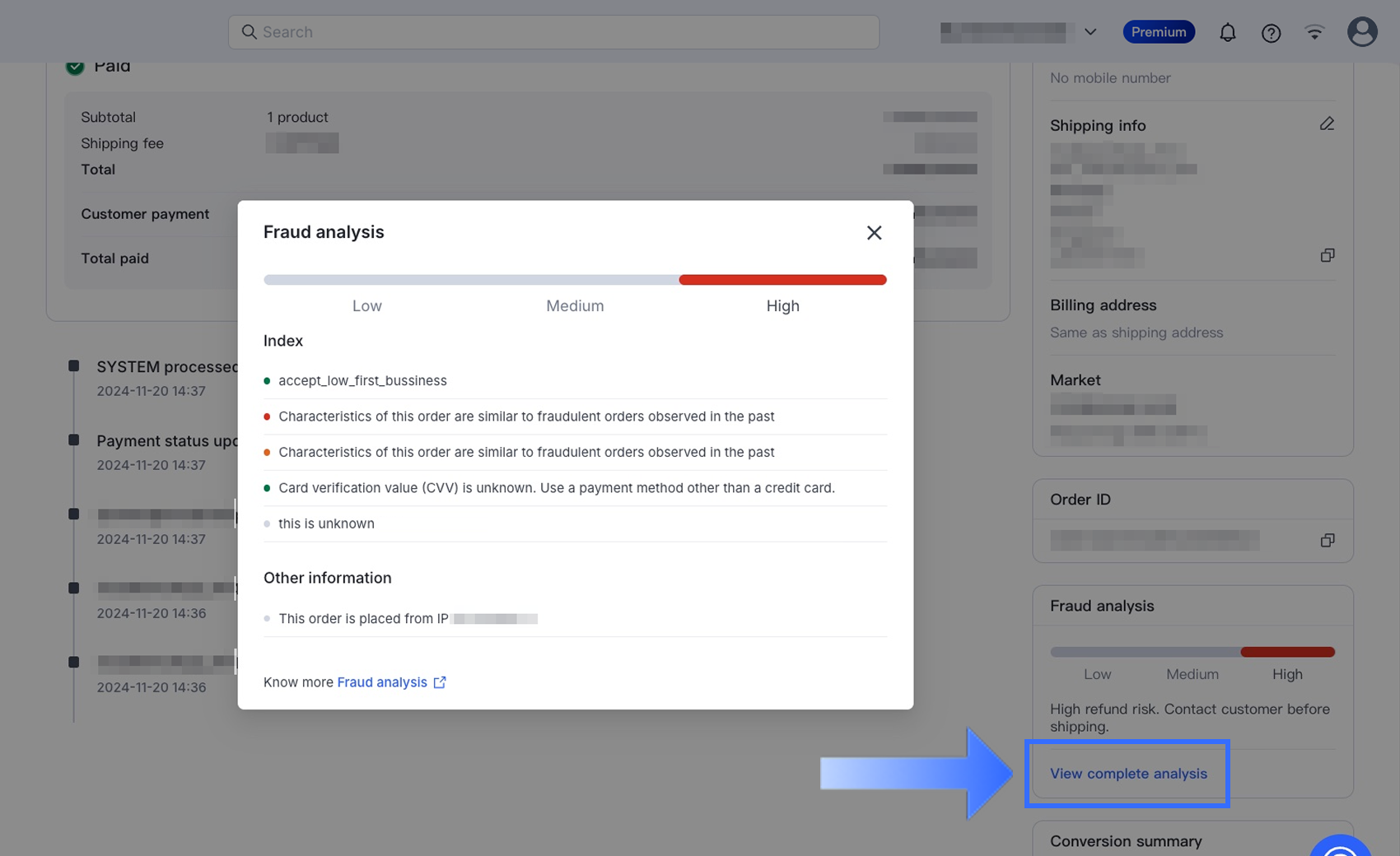Edit Shipping info with pencil icon

click(x=1327, y=124)
